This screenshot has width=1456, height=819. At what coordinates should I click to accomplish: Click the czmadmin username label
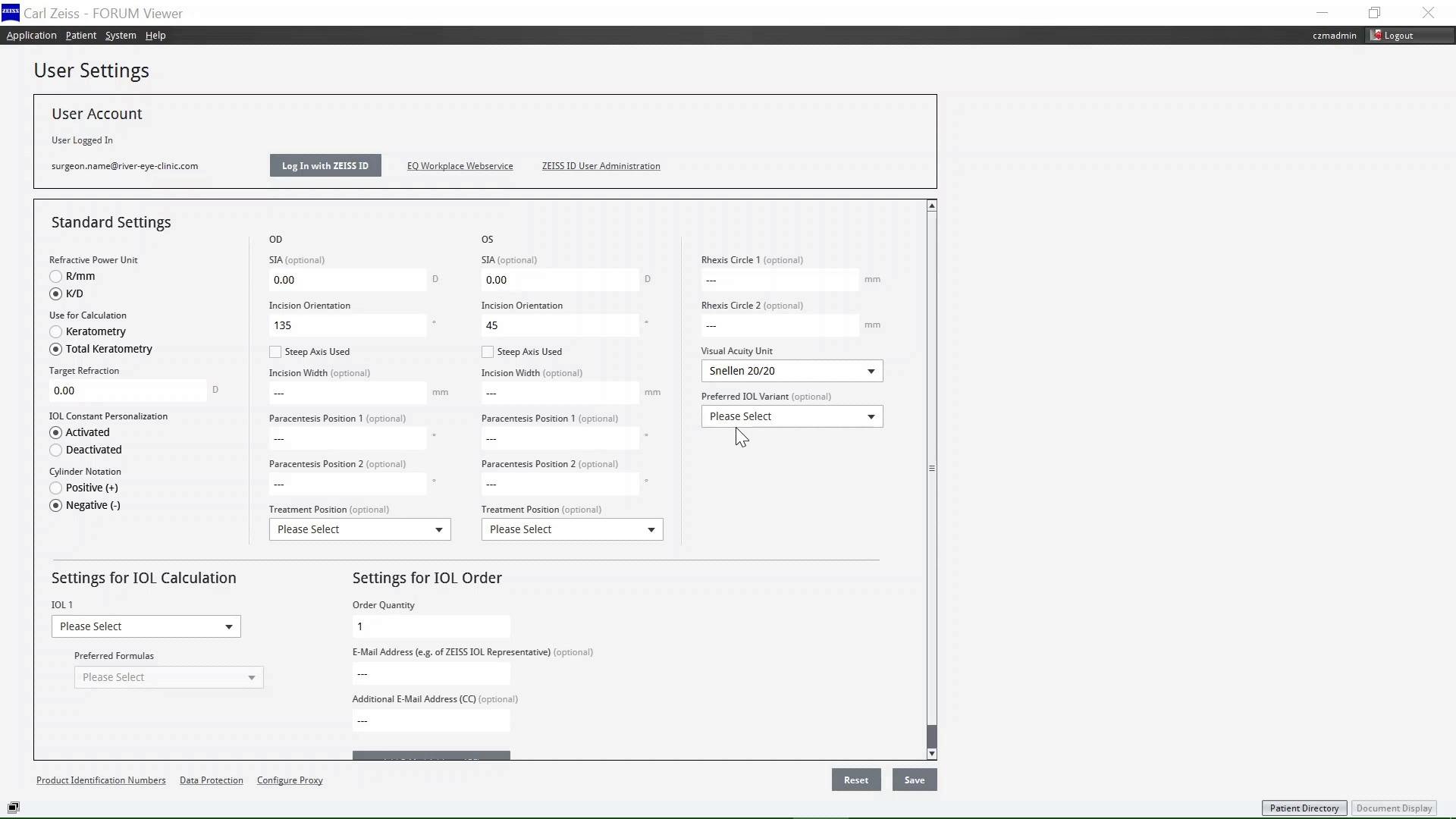point(1334,36)
